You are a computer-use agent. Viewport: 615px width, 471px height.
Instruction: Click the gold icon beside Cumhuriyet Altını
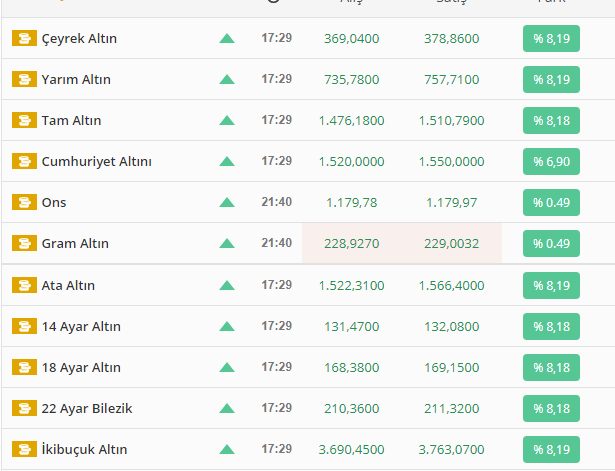[x=24, y=162]
